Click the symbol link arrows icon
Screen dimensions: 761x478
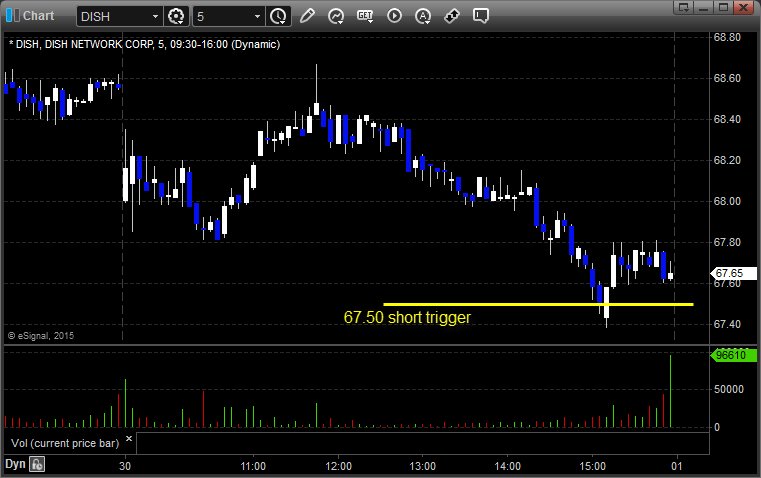(x=452, y=16)
